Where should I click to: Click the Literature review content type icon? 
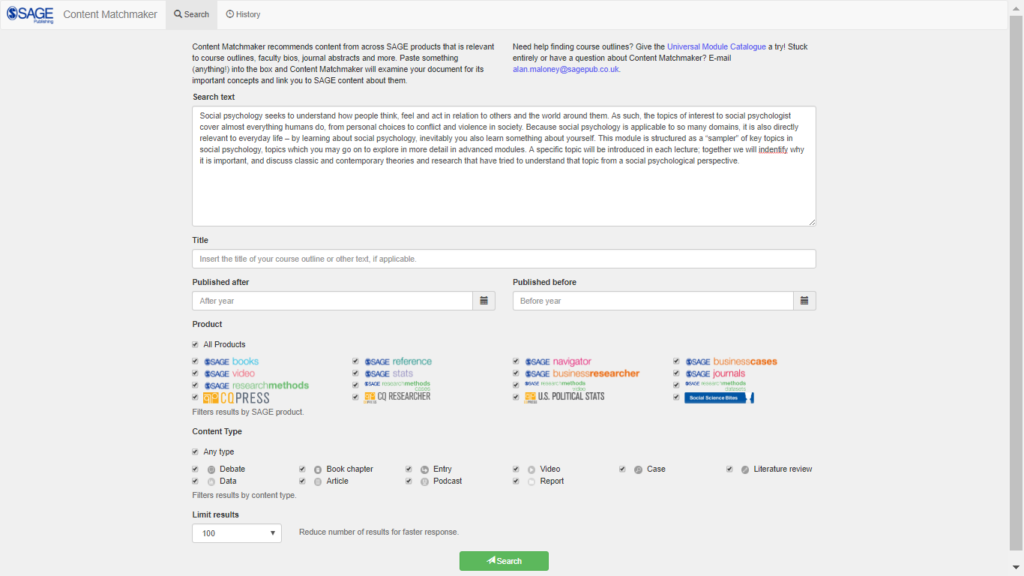pyautogui.click(x=745, y=470)
